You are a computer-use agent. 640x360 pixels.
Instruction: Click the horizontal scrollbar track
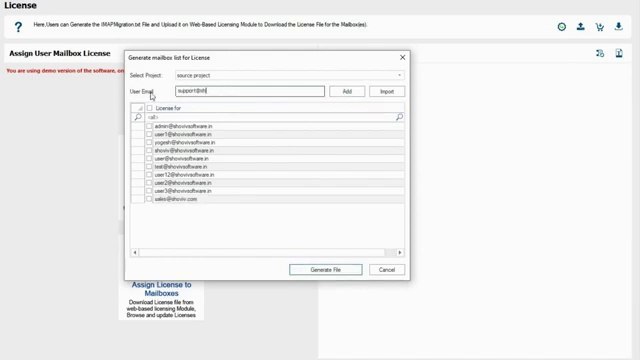point(267,253)
